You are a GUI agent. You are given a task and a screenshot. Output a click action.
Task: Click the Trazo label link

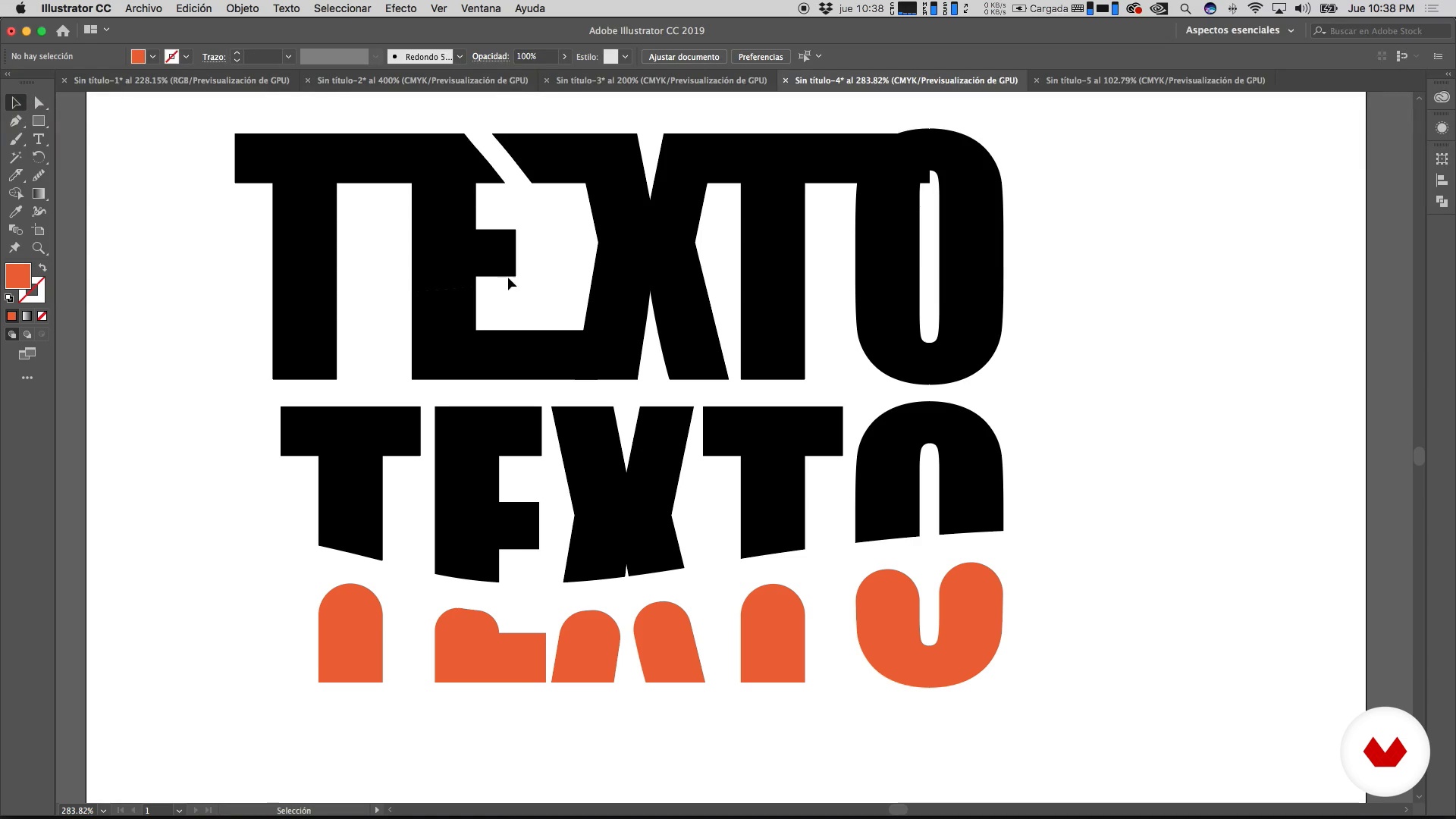coord(214,57)
